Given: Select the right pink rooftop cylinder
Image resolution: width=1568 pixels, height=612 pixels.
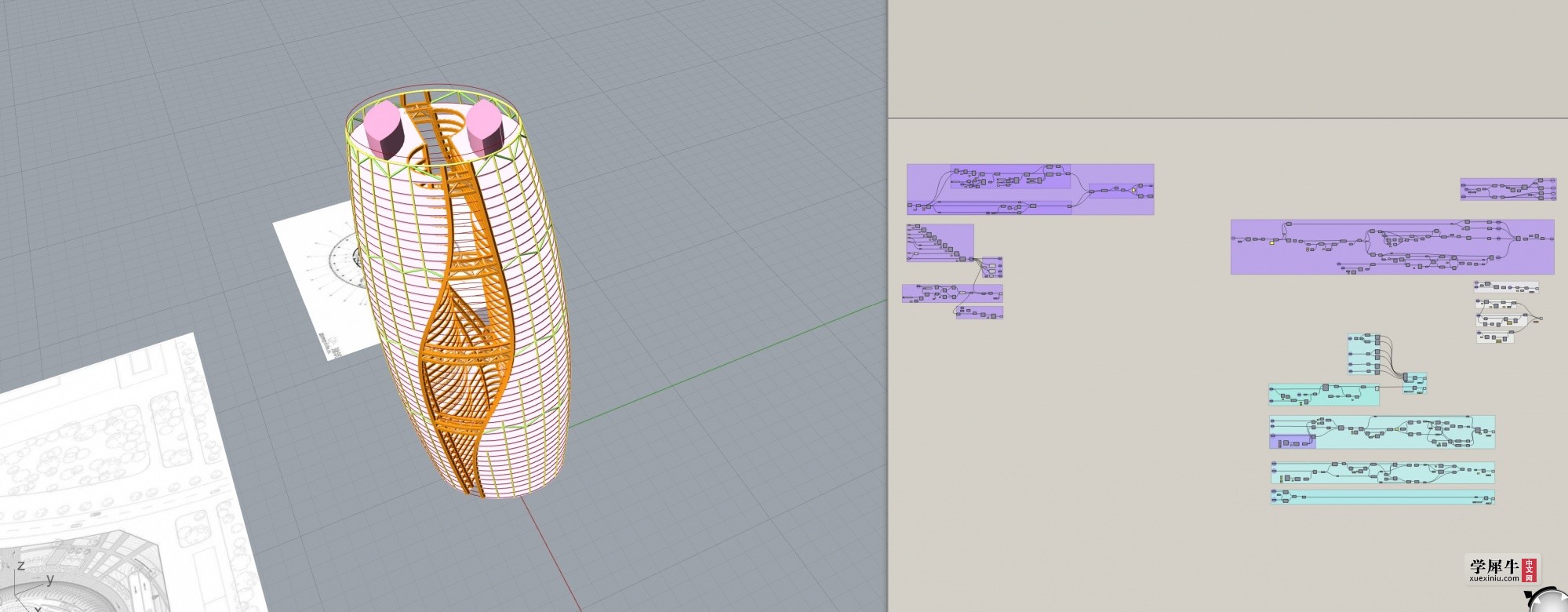Looking at the screenshot, I should (486, 128).
